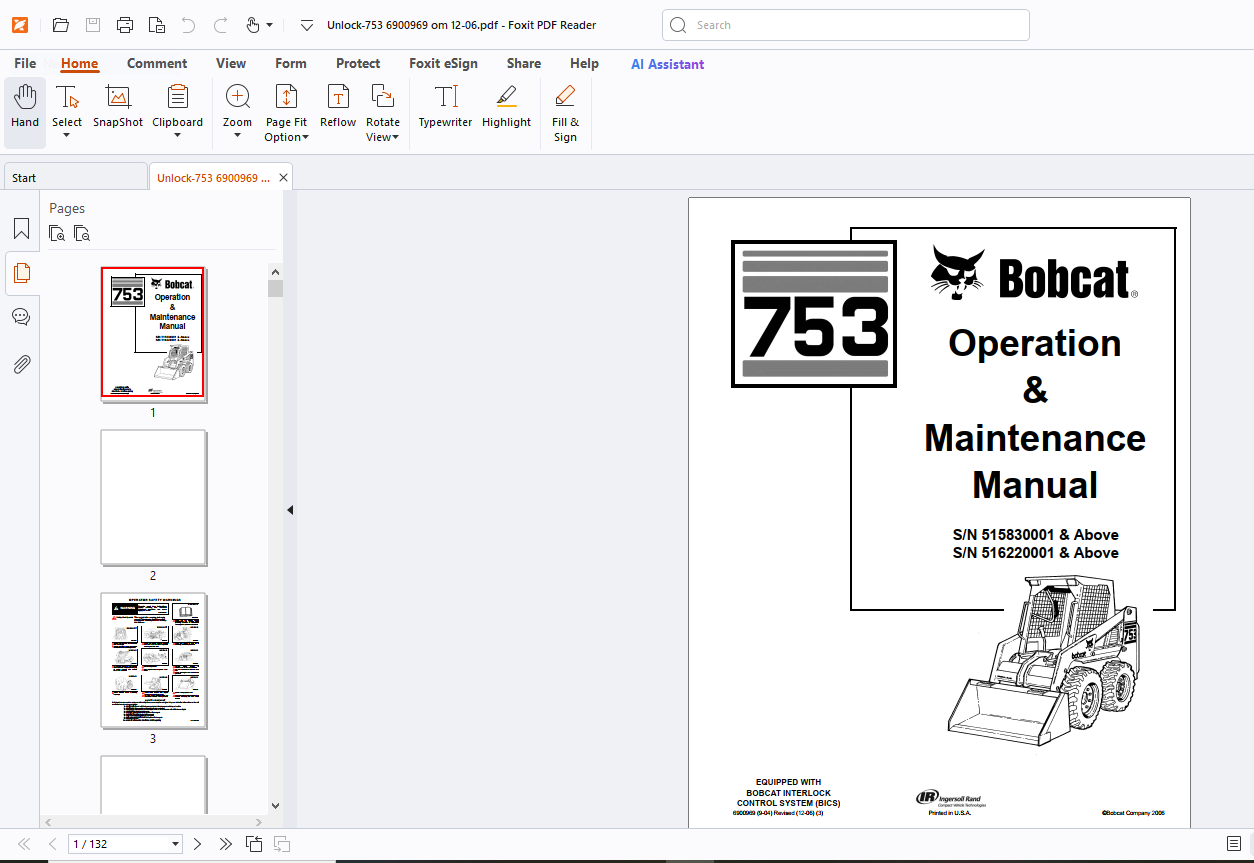Image resolution: width=1254 pixels, height=863 pixels.
Task: Jump to last page
Action: click(x=225, y=844)
